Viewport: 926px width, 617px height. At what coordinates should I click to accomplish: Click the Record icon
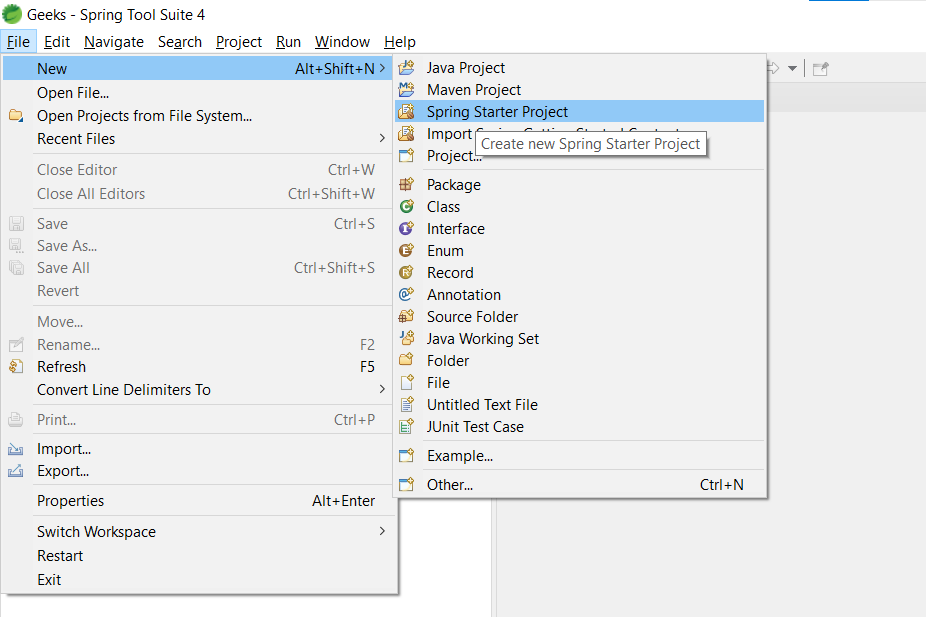pyautogui.click(x=406, y=272)
